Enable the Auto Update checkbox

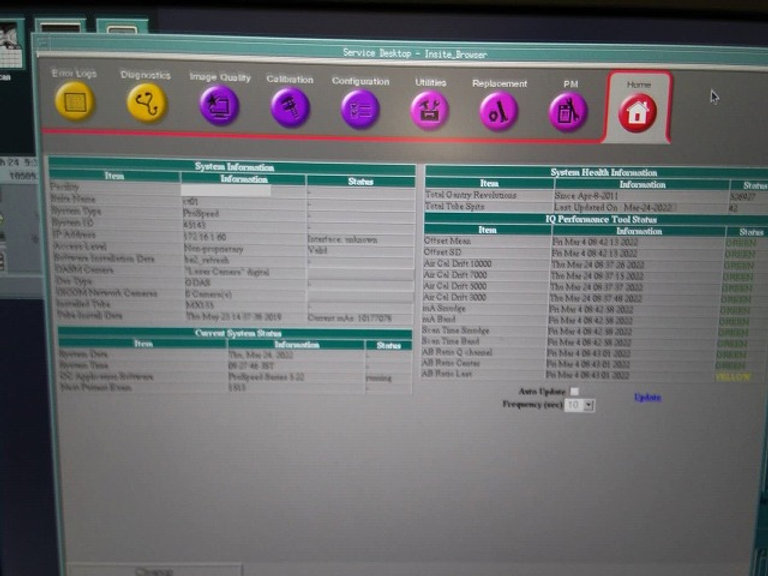574,391
